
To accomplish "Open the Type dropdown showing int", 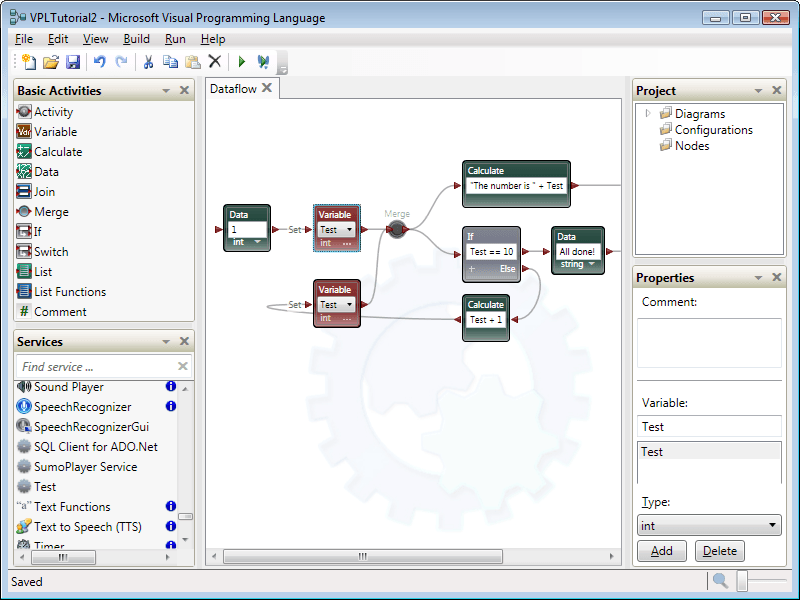I will (x=710, y=525).
